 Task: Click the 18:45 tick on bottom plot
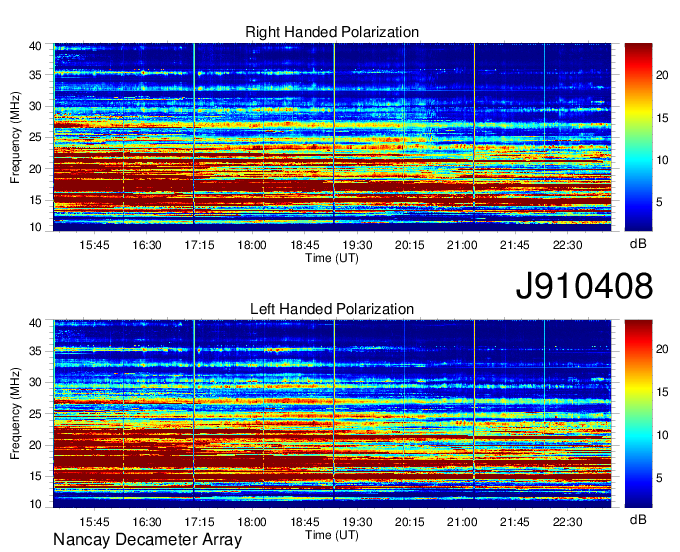304,522
